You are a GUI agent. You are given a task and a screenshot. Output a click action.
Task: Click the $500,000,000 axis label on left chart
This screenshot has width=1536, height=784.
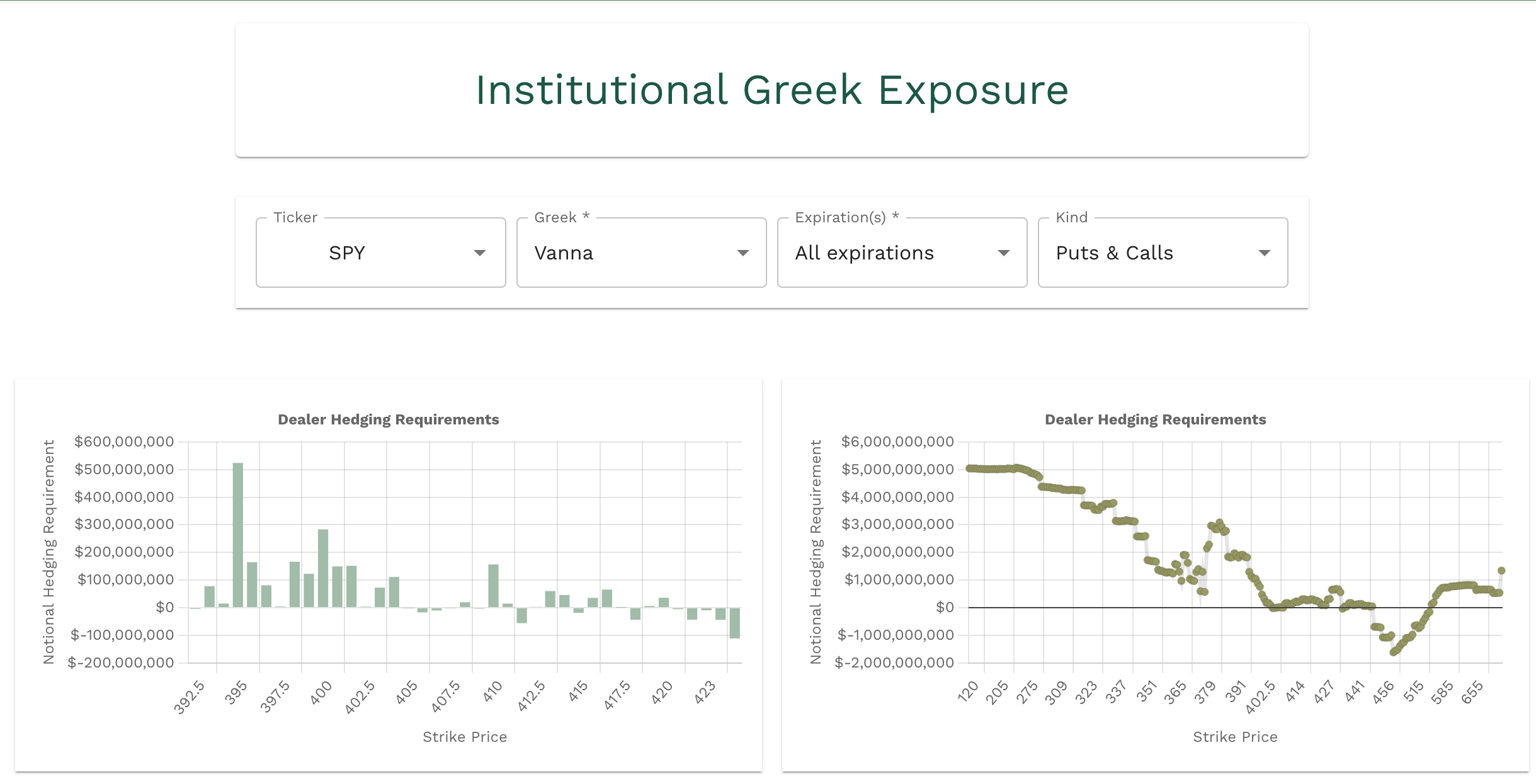click(x=124, y=469)
